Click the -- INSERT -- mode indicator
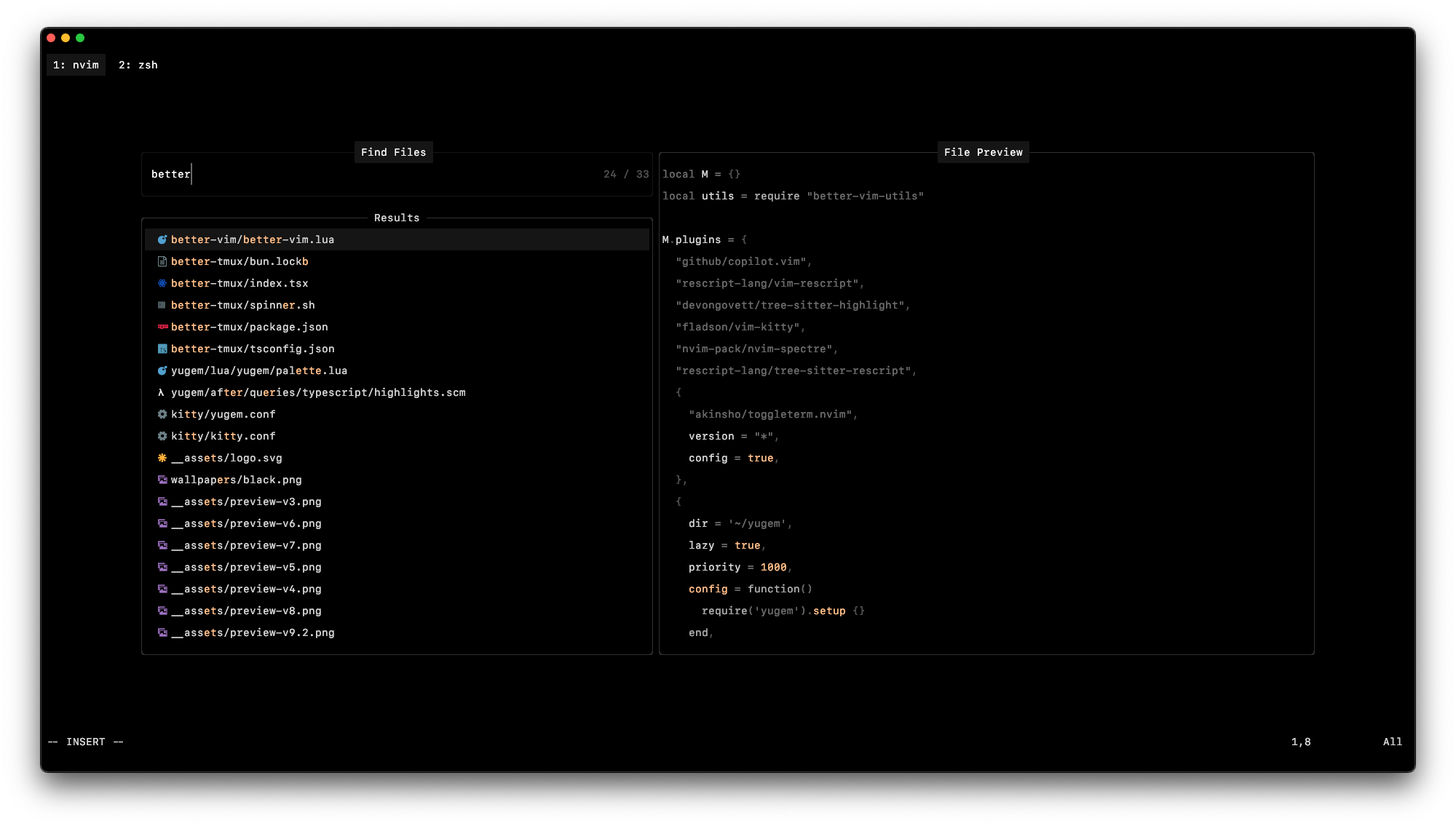1456x826 pixels. coord(86,742)
